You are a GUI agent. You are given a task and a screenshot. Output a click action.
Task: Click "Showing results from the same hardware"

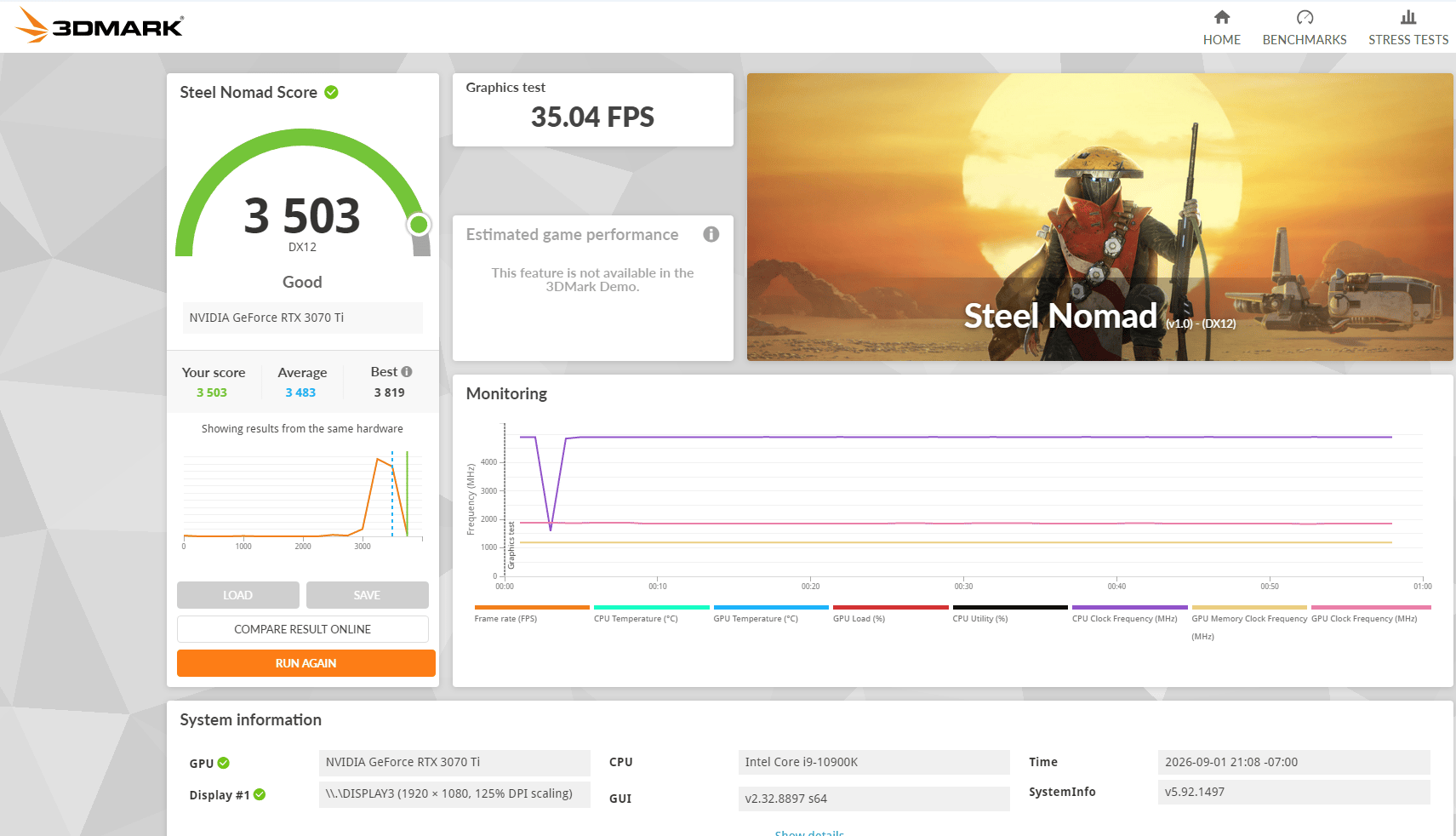[302, 428]
